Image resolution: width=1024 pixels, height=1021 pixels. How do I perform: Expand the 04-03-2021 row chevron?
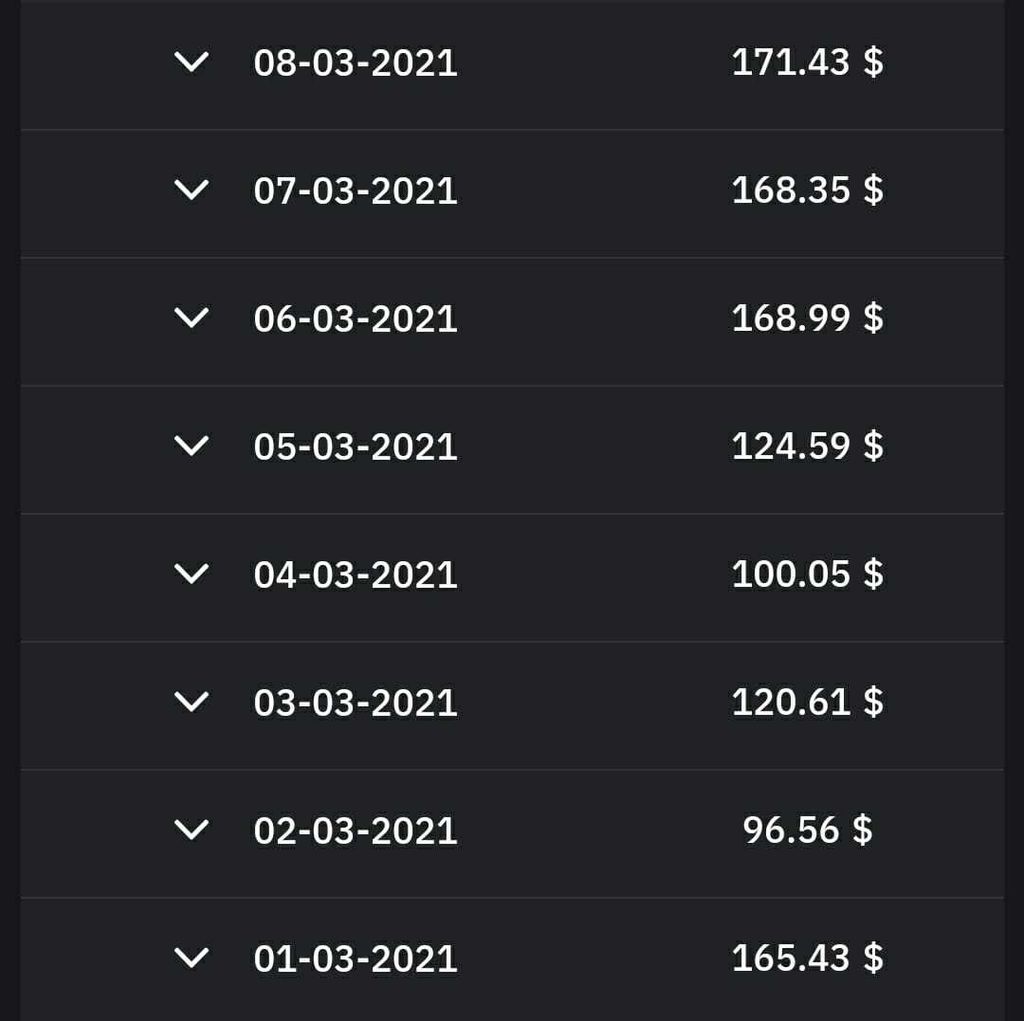point(191,574)
